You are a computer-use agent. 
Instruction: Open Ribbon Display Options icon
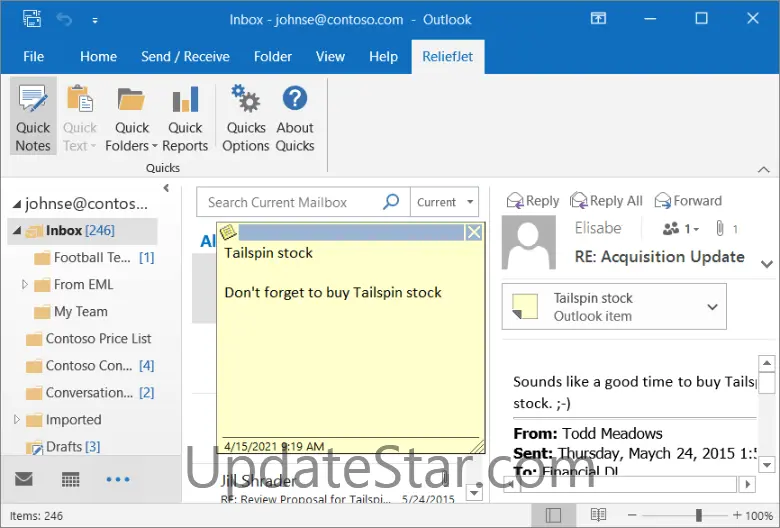point(598,19)
